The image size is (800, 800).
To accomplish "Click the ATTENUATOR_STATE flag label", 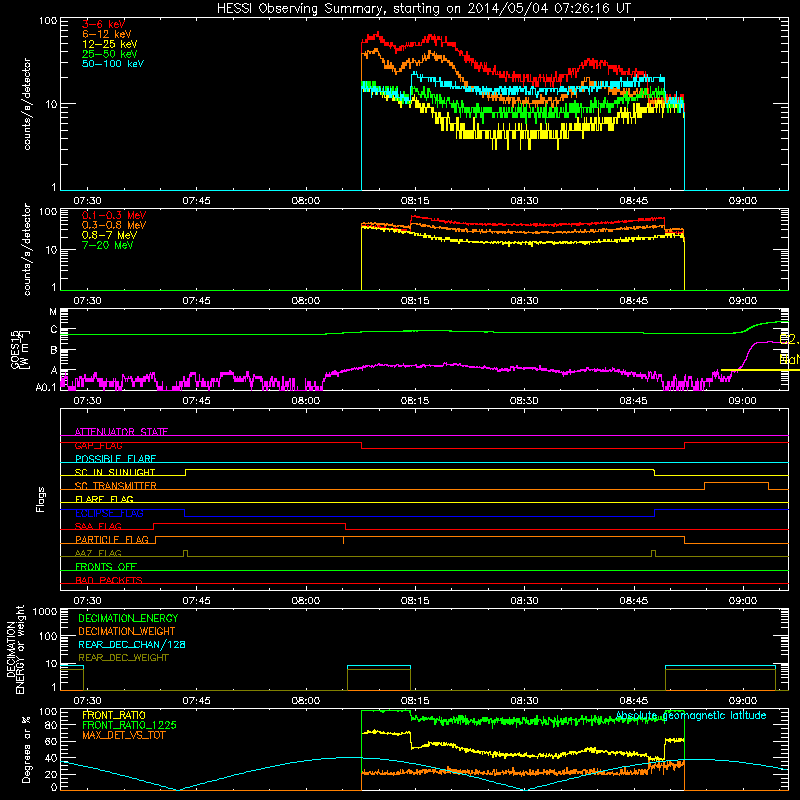I will pyautogui.click(x=121, y=432).
